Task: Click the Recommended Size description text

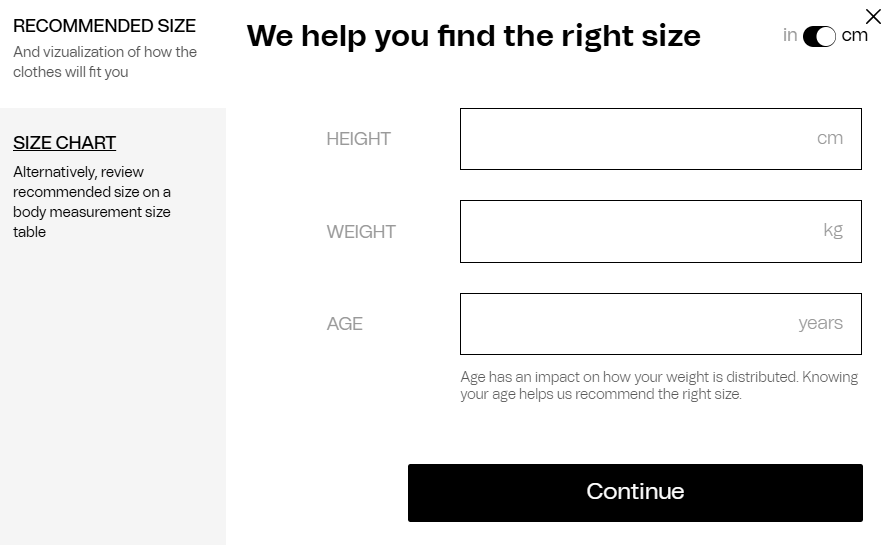Action: [x=104, y=62]
